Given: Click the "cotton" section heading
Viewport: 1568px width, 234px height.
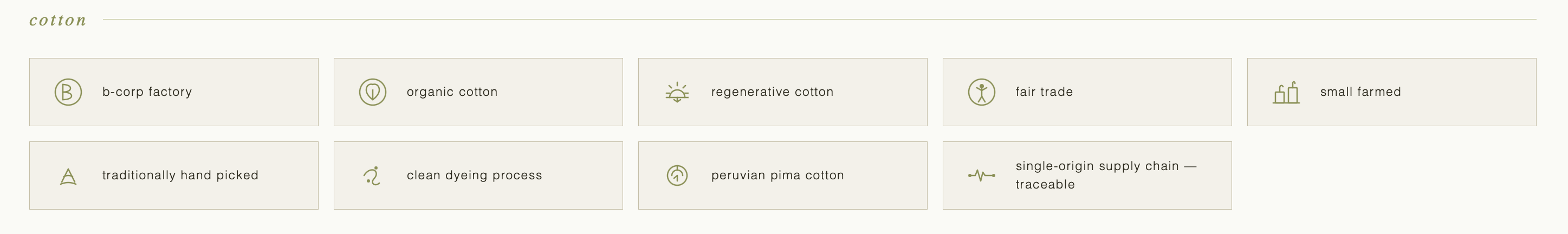Looking at the screenshot, I should click(x=58, y=21).
